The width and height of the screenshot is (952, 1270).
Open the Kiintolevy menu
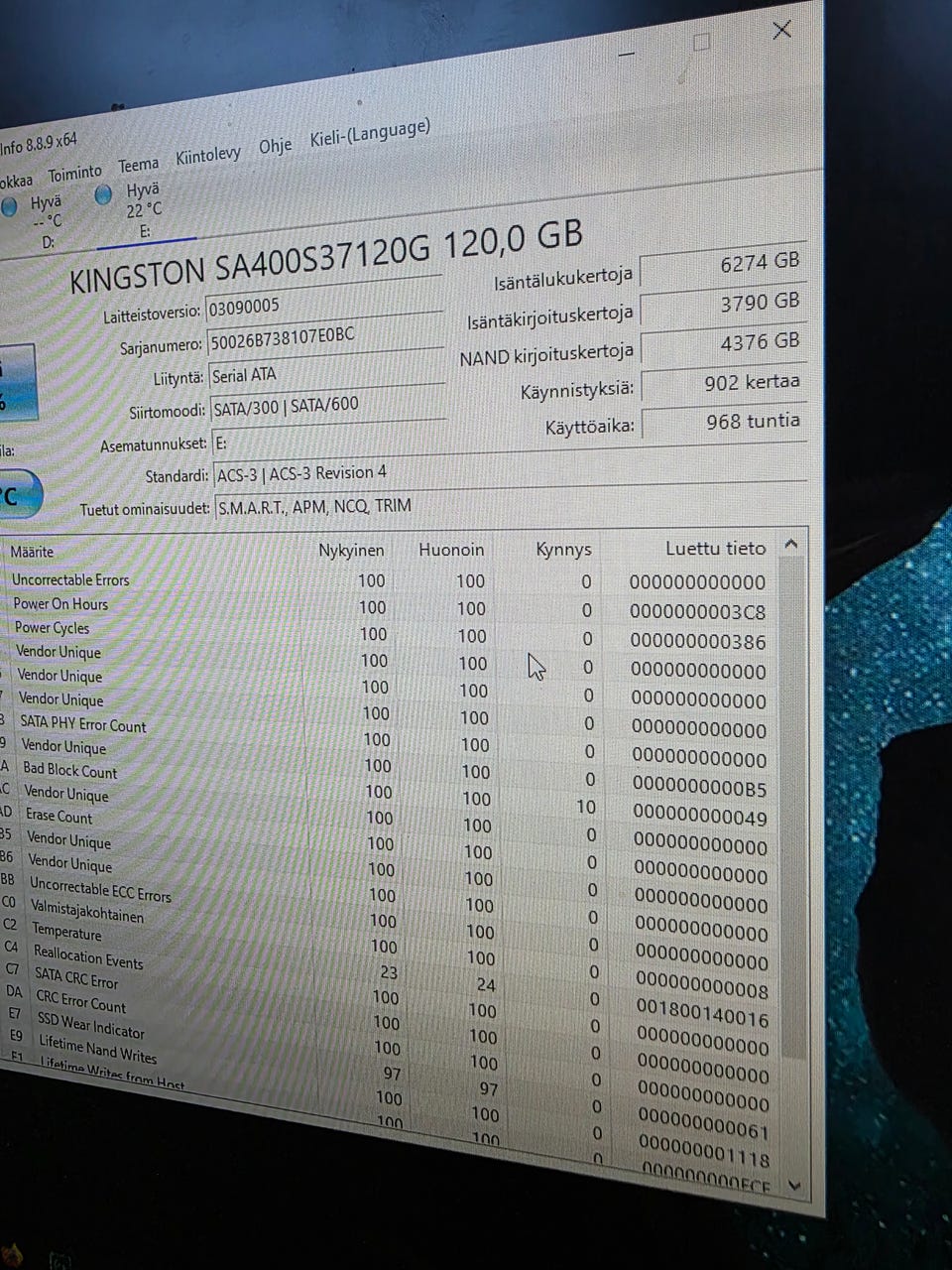[x=208, y=156]
